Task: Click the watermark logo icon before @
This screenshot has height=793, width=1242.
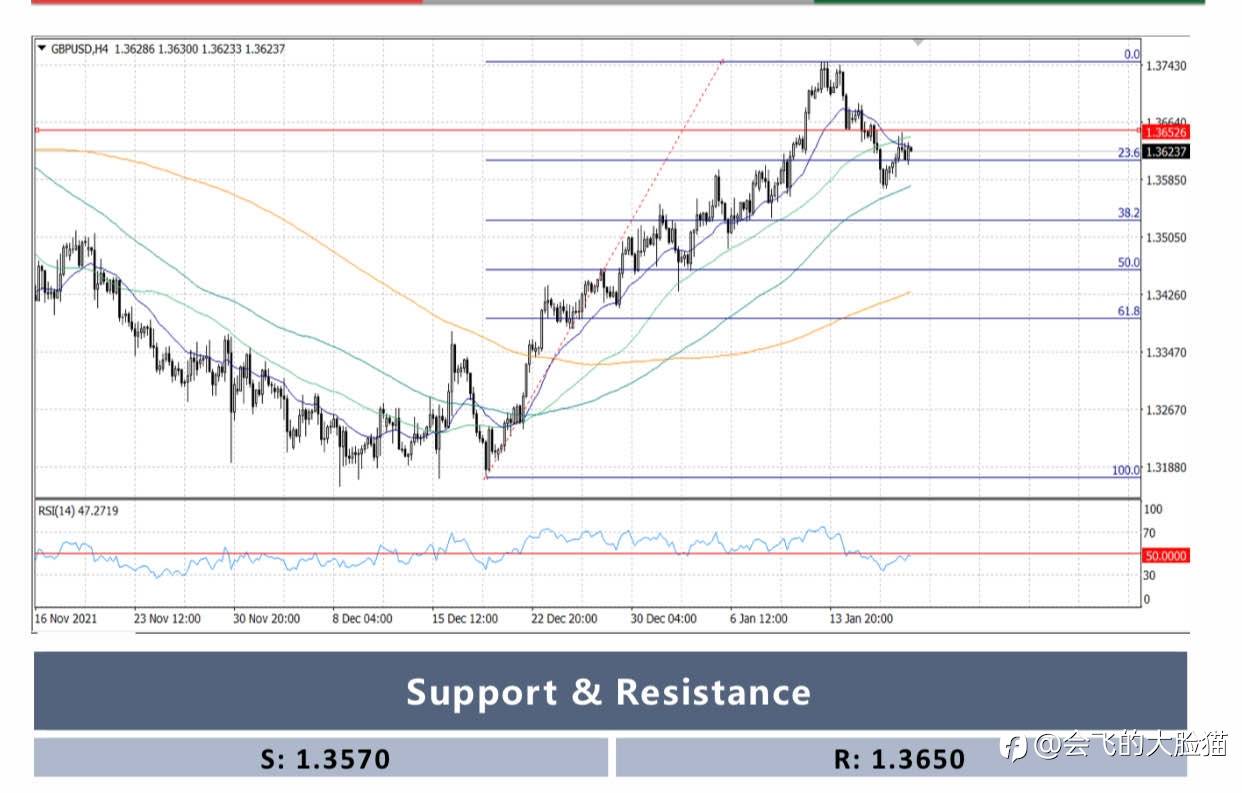Action: pyautogui.click(x=1017, y=746)
